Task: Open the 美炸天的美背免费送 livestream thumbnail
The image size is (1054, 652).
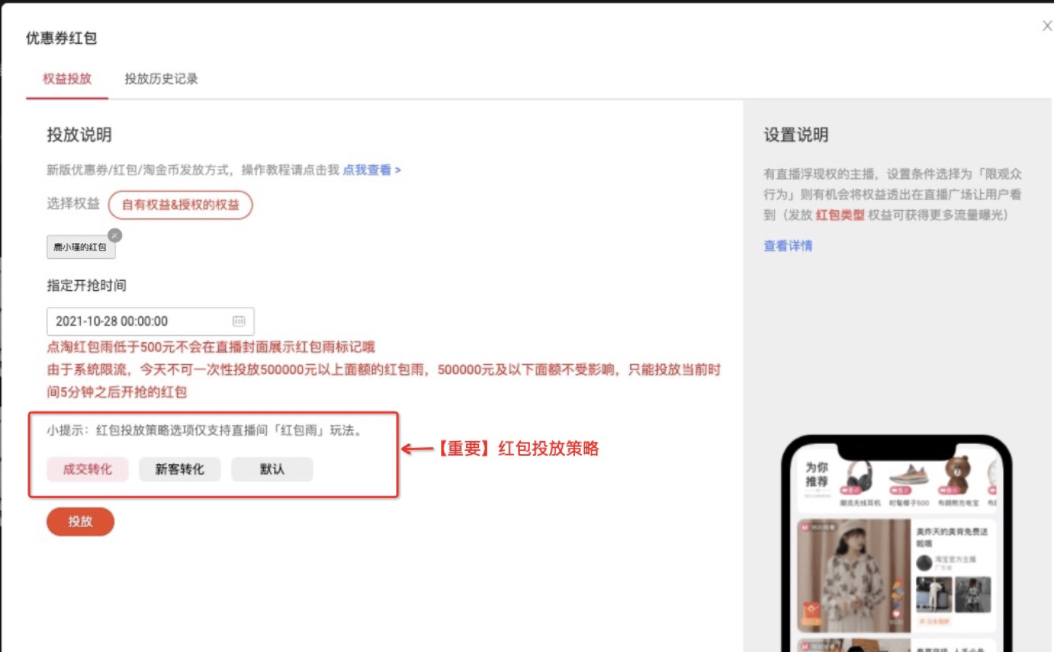Action: coord(950,533)
